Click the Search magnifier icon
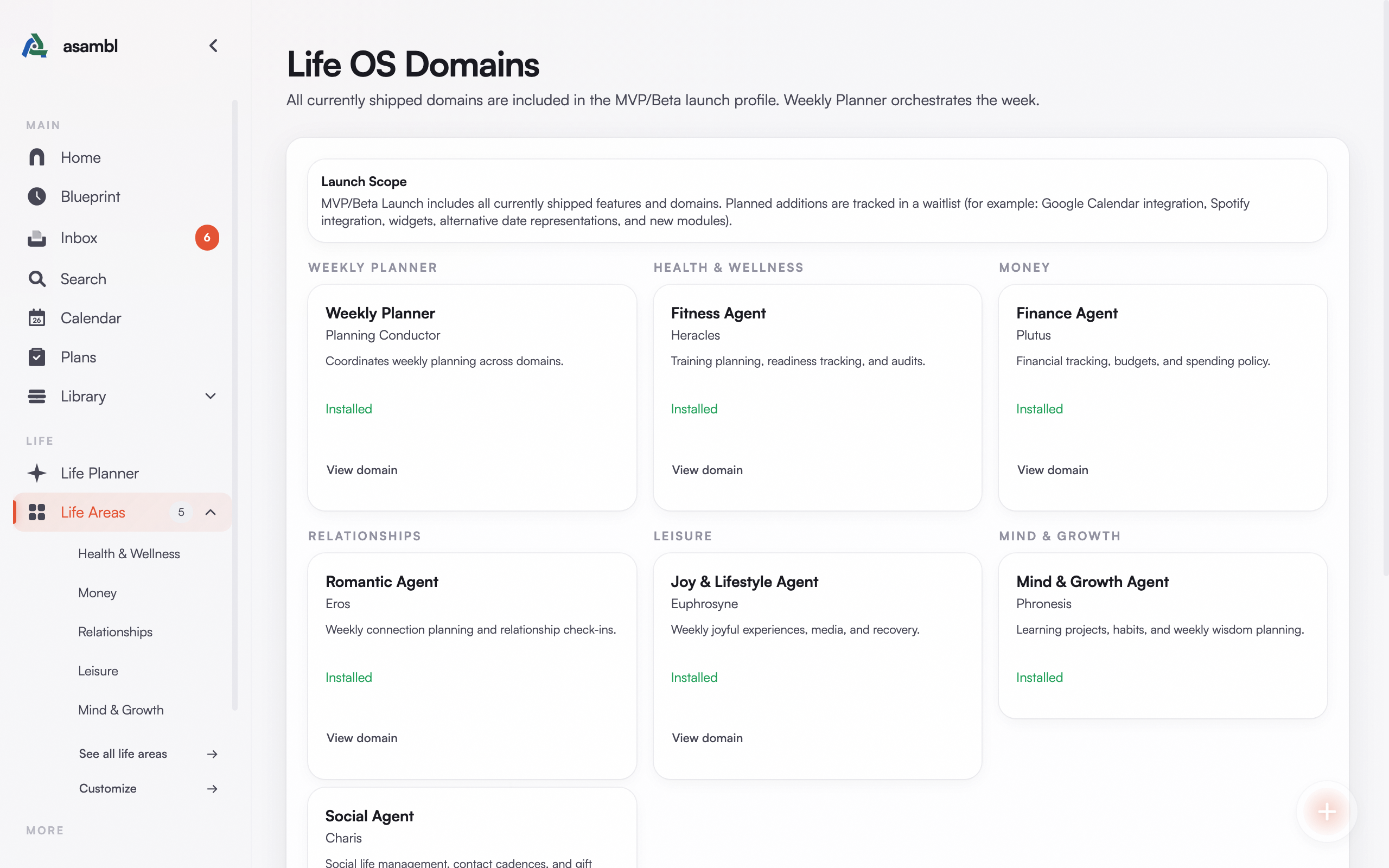 pyautogui.click(x=37, y=279)
